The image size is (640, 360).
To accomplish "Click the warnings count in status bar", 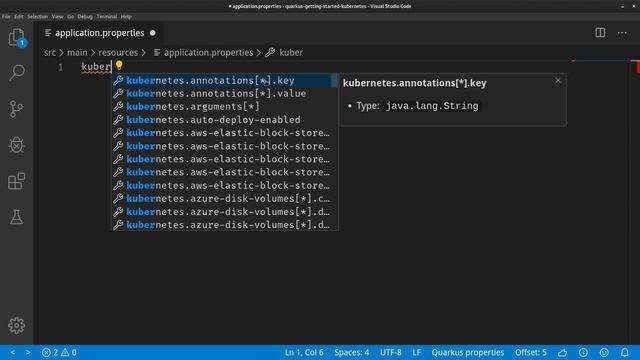I will (x=69, y=352).
